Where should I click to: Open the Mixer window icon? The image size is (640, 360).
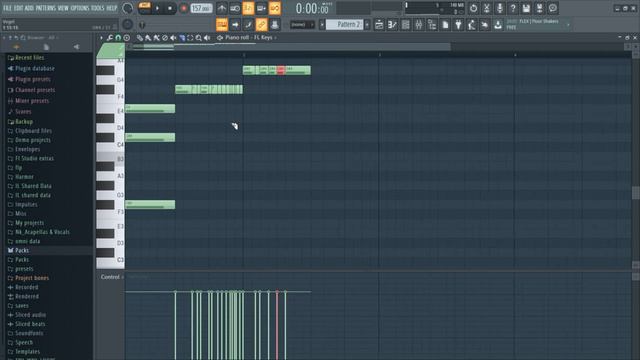pos(419,24)
